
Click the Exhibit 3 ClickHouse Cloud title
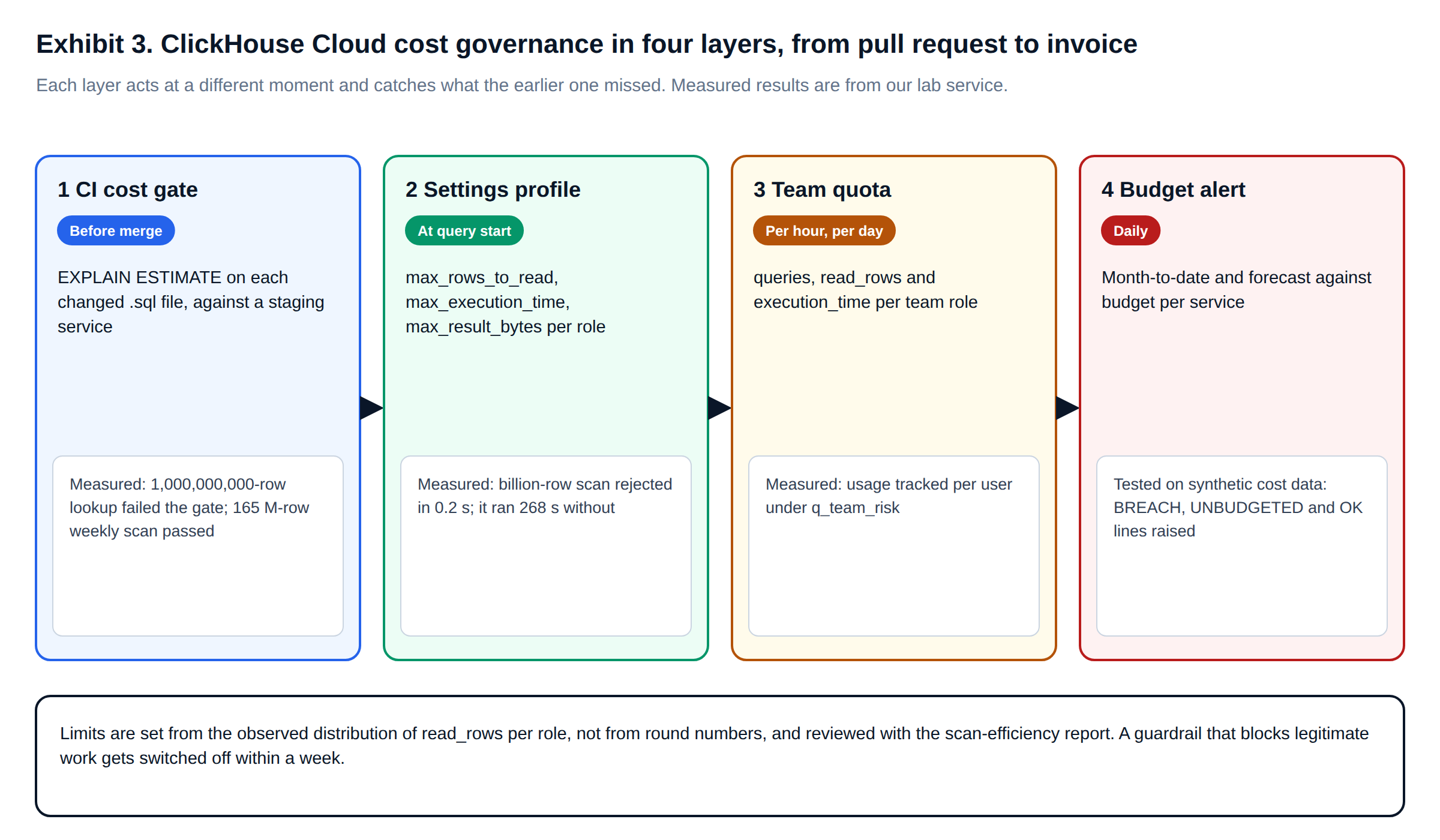pos(586,44)
